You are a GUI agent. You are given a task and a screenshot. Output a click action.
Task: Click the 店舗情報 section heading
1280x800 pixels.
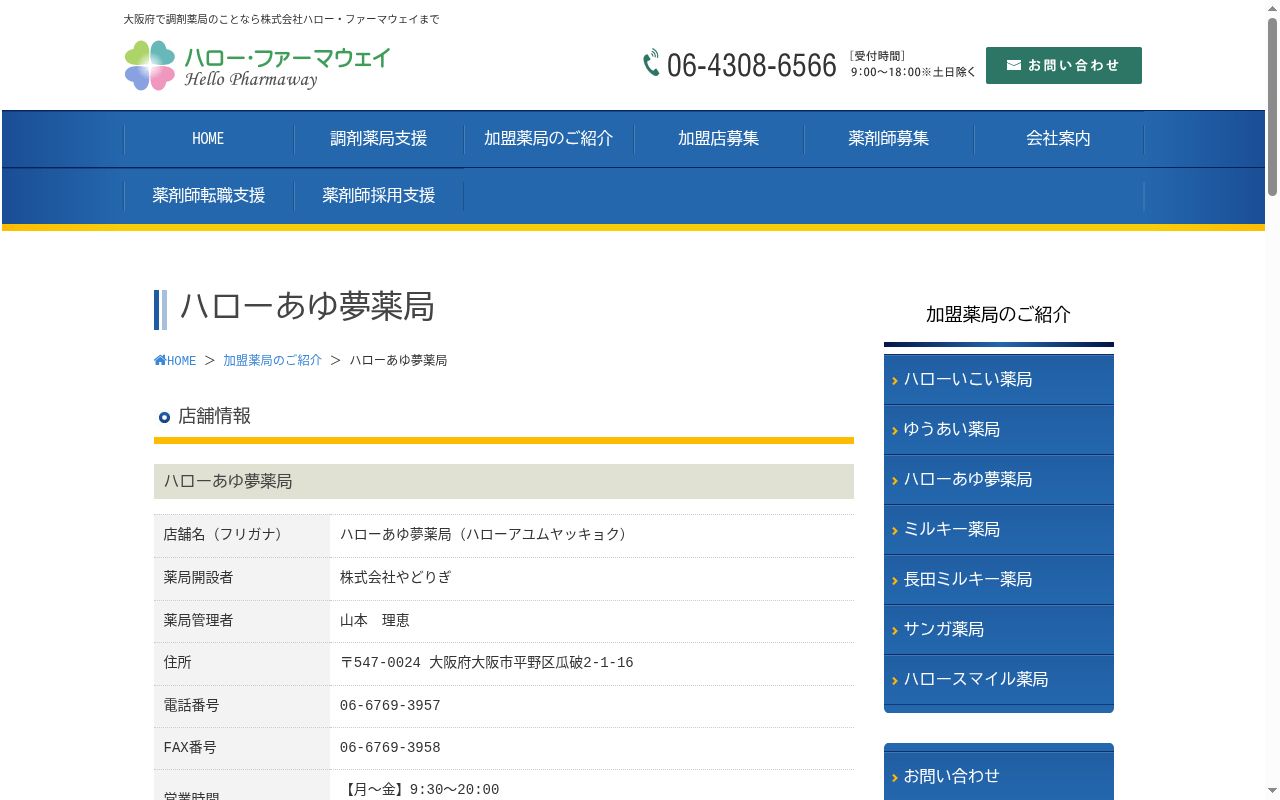click(214, 417)
